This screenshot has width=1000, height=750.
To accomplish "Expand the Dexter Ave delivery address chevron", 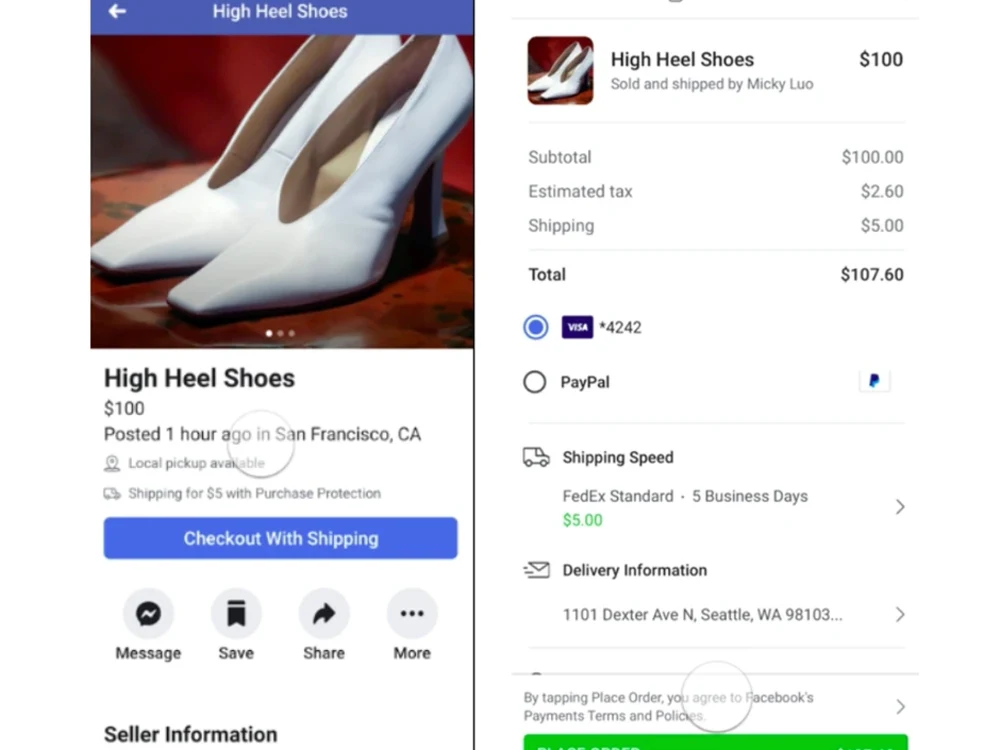I will pos(900,615).
